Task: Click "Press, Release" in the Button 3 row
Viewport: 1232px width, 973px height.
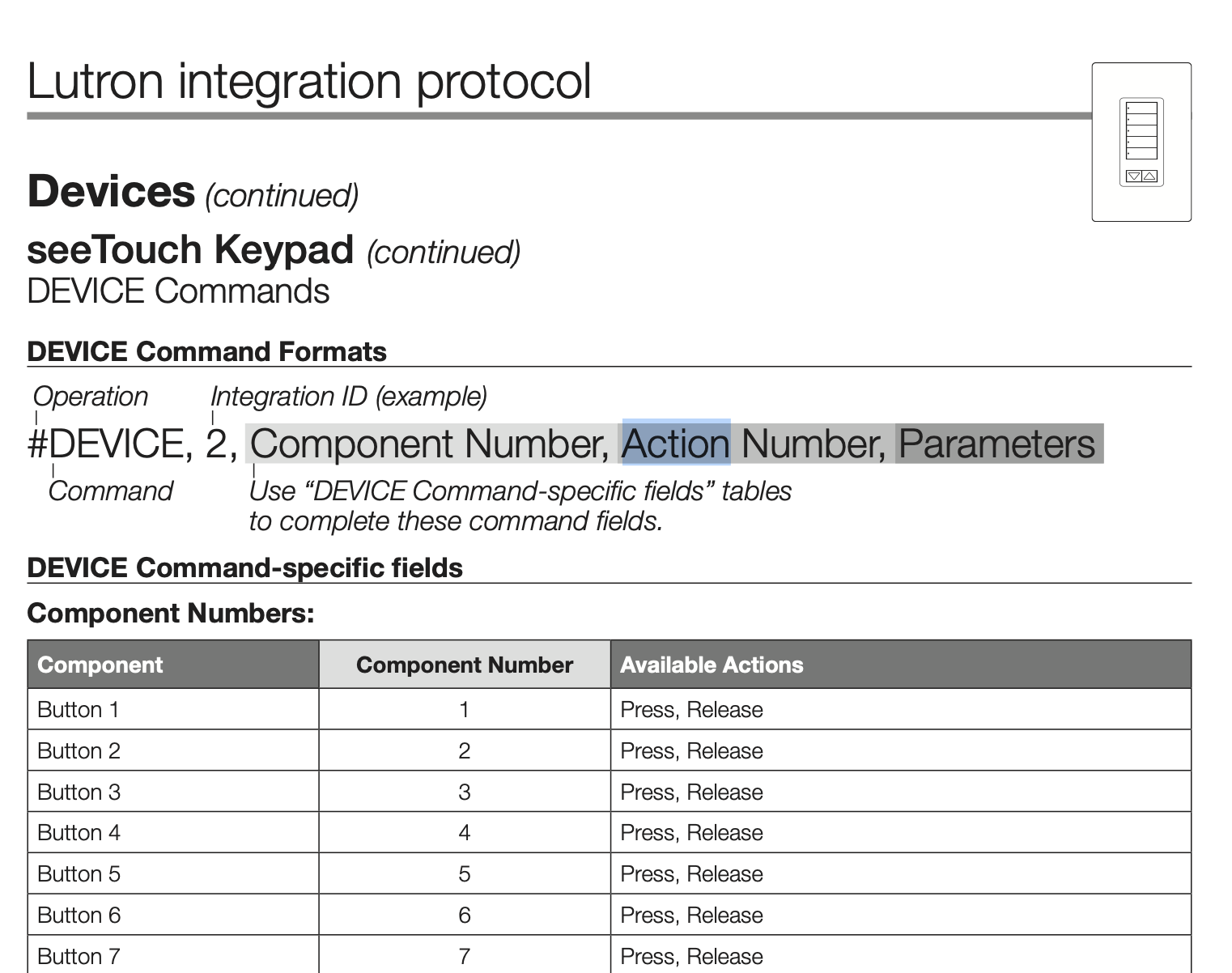Action: coord(691,792)
